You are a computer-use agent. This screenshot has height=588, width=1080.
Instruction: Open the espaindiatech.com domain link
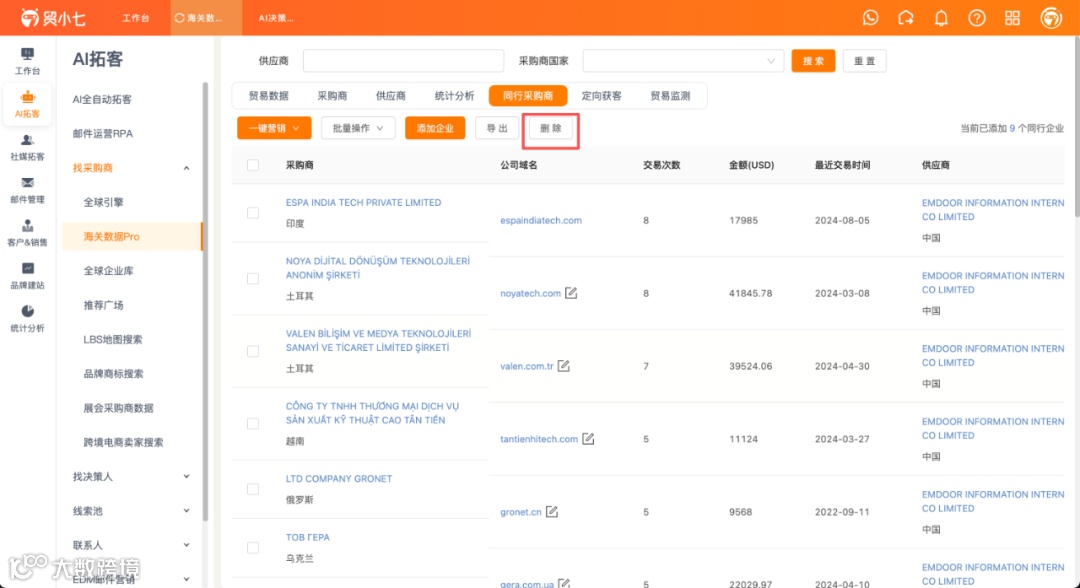[x=541, y=220]
